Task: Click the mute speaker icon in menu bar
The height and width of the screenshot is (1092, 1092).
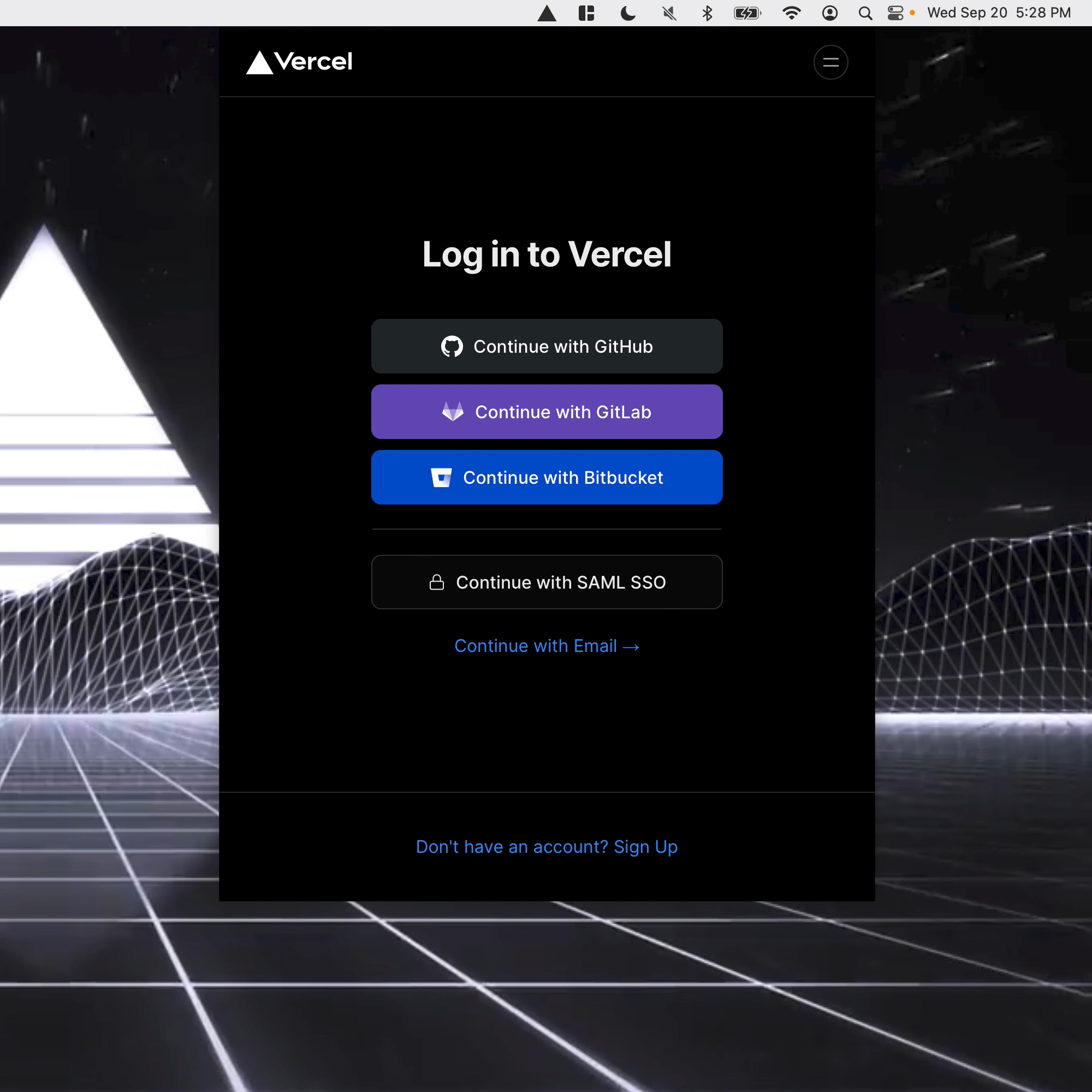Action: click(x=669, y=13)
